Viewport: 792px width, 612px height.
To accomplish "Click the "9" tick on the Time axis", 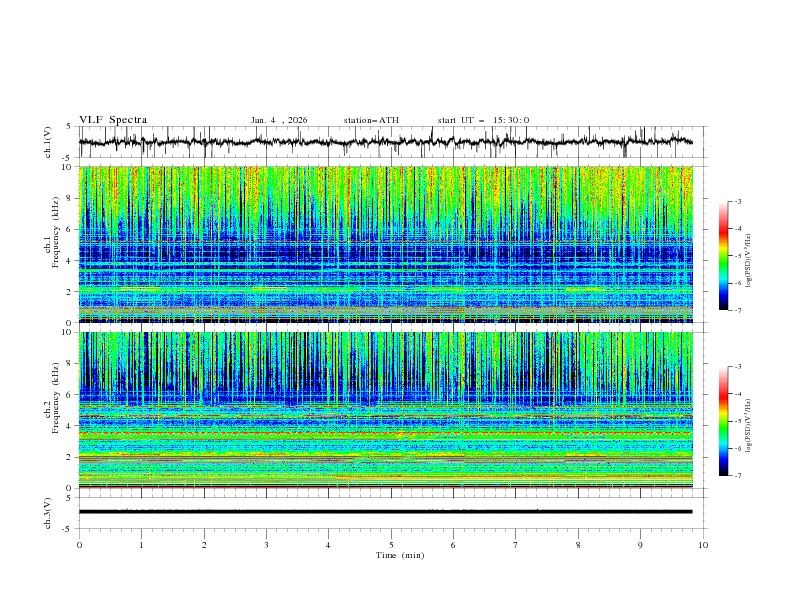I will [x=640, y=545].
